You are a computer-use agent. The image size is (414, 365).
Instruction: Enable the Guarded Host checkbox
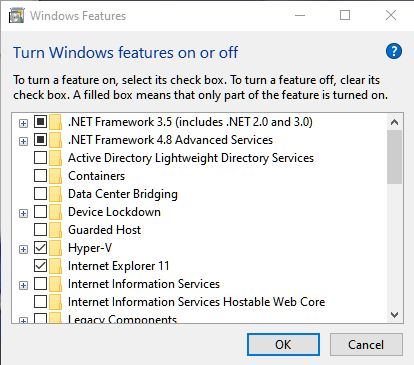pyautogui.click(x=40, y=230)
